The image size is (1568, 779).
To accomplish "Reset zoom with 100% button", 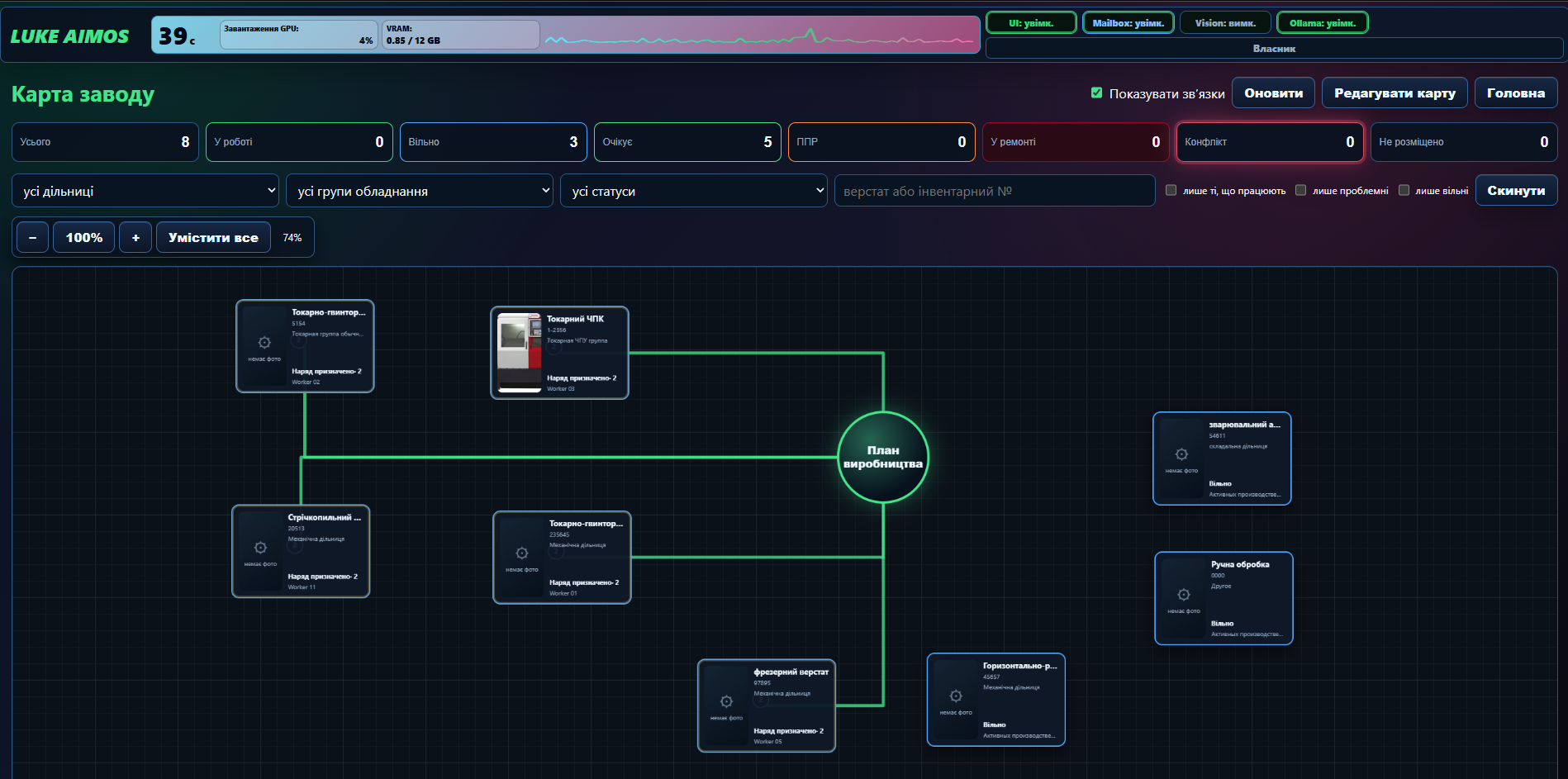I will click(84, 238).
